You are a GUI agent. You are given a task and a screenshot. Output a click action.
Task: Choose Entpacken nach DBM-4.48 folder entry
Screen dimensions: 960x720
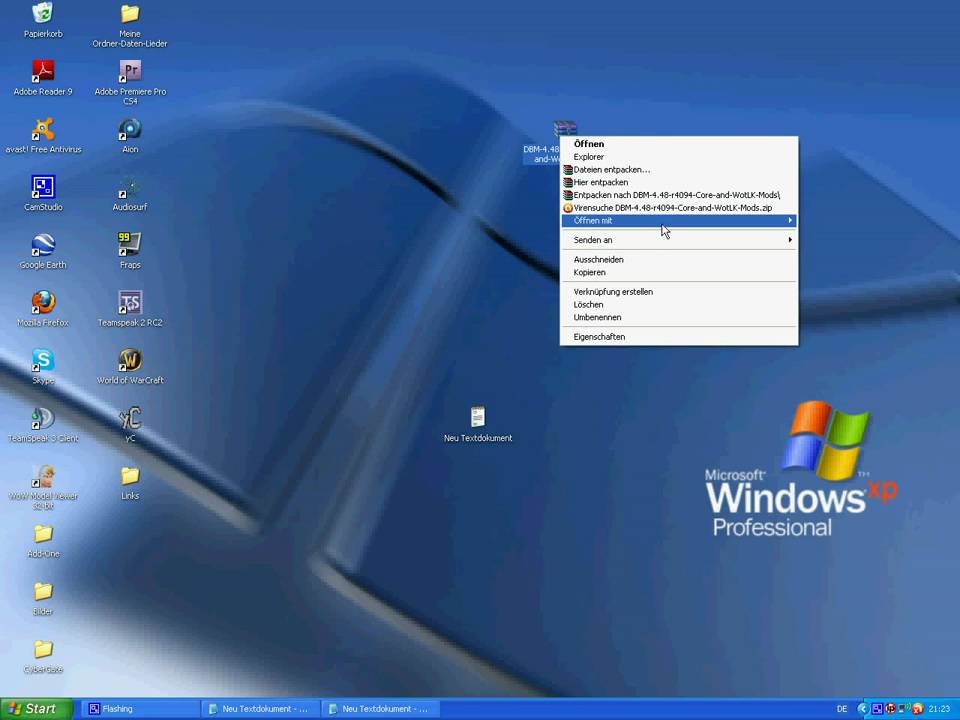(x=679, y=195)
